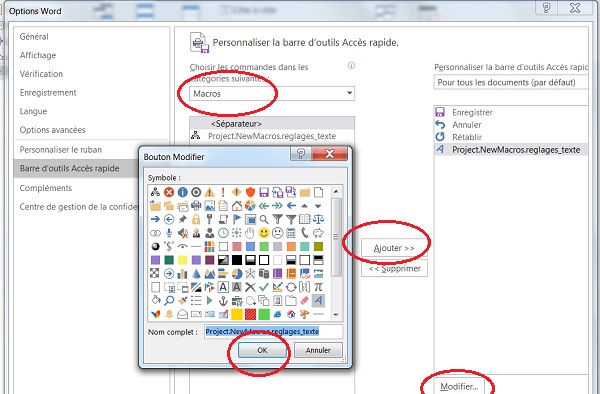600x394 pixels.
Task: Open the Pour tous les documents dropdown
Action: (511, 82)
